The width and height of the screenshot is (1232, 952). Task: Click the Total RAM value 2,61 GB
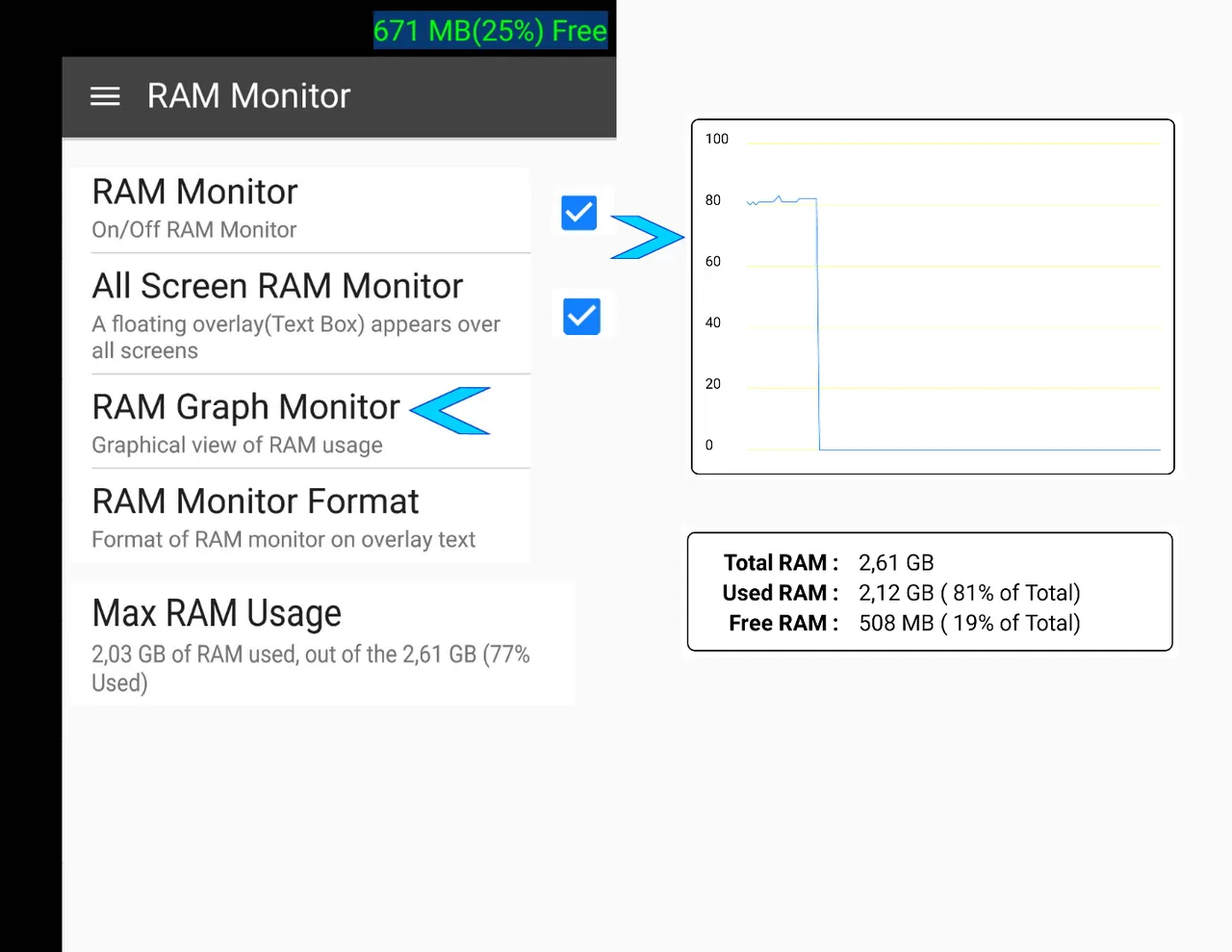coord(896,562)
